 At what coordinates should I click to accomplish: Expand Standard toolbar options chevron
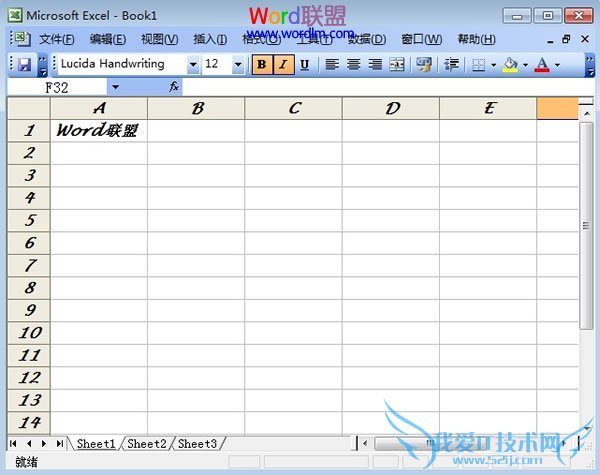pyautogui.click(x=43, y=65)
